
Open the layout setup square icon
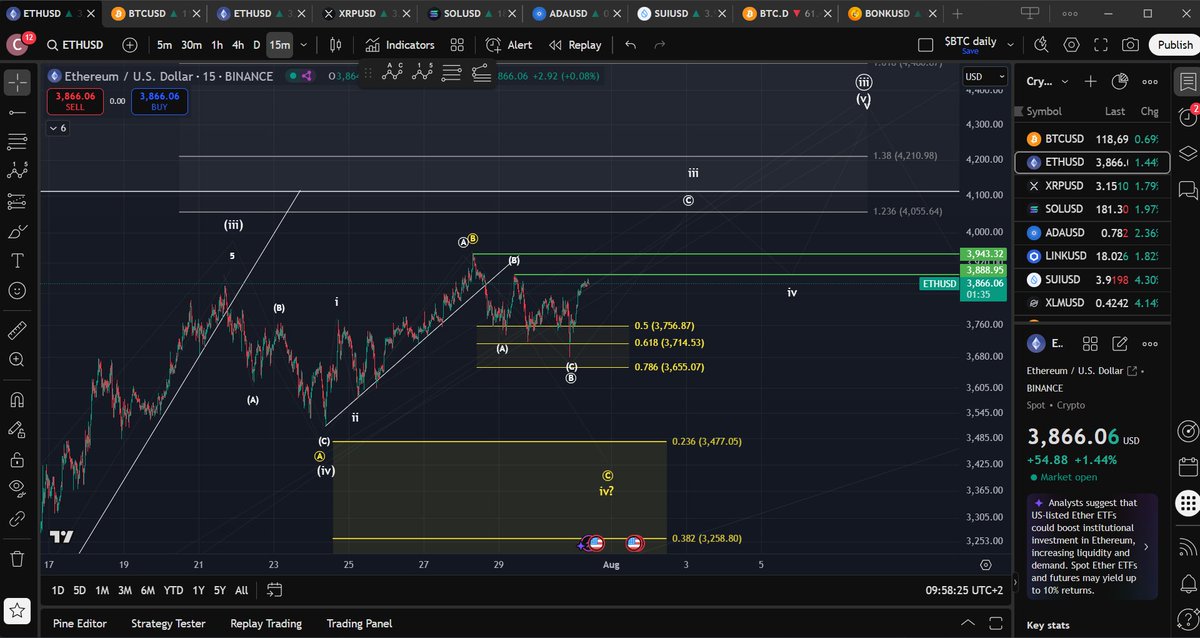(926, 45)
